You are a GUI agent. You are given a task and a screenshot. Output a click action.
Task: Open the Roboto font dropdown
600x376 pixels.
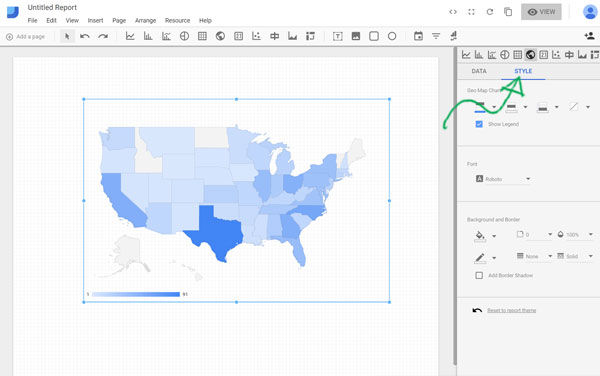pyautogui.click(x=503, y=179)
